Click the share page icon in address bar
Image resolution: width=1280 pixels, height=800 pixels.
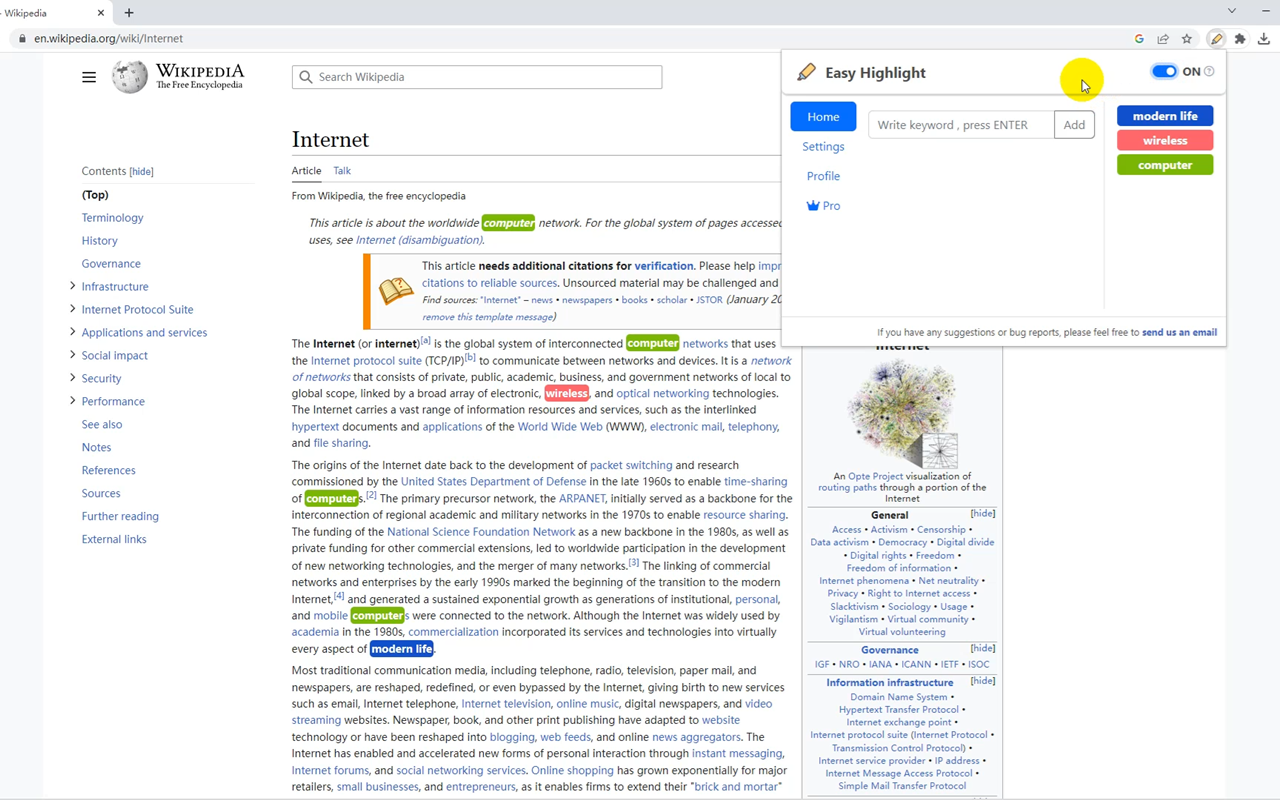click(1163, 39)
